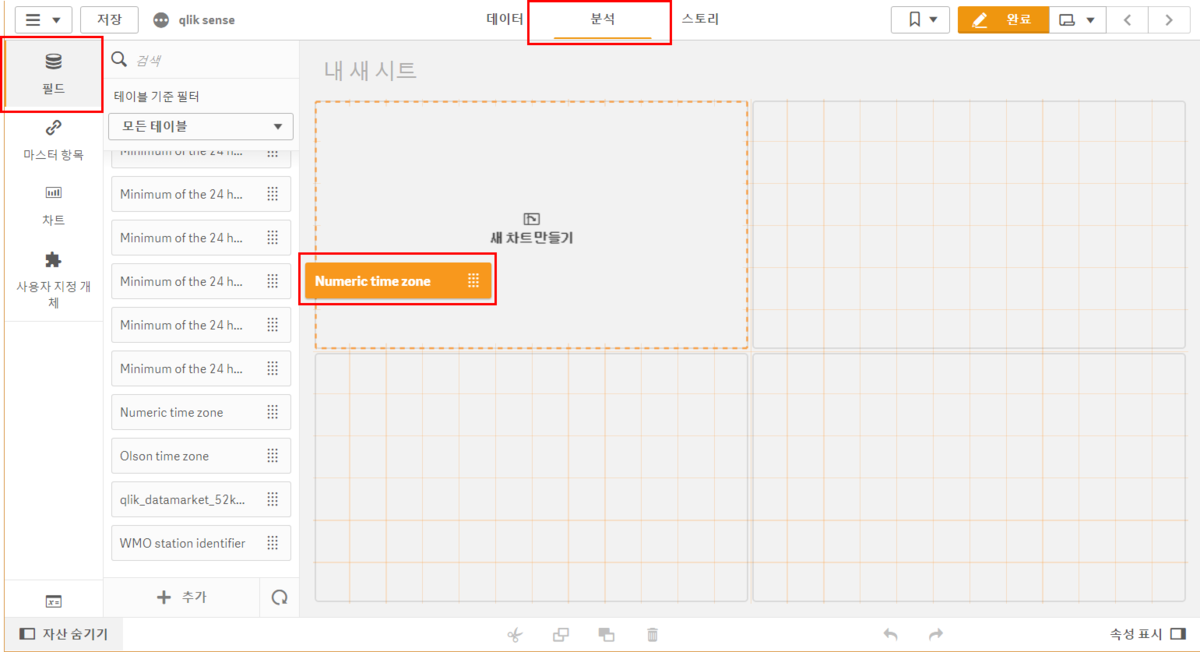Open the hamburger navigation menu dropdown

coord(42,20)
